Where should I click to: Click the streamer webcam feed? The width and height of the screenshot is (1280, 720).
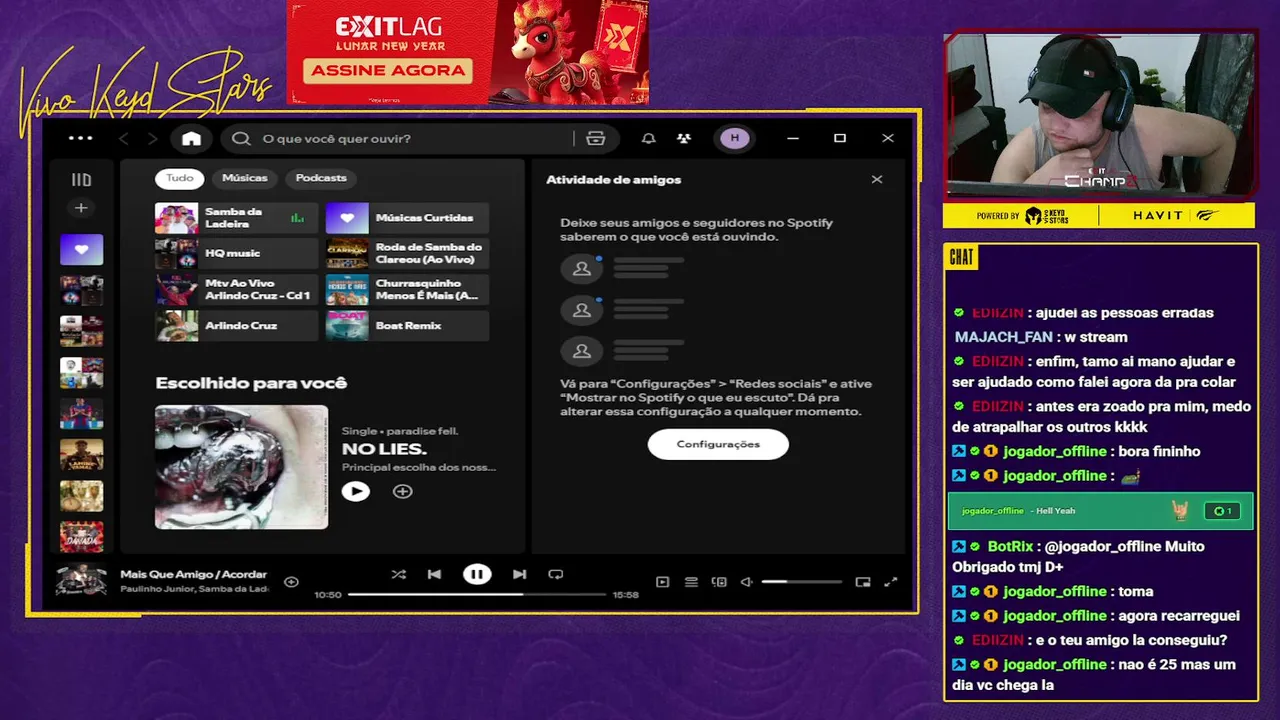pos(1099,115)
